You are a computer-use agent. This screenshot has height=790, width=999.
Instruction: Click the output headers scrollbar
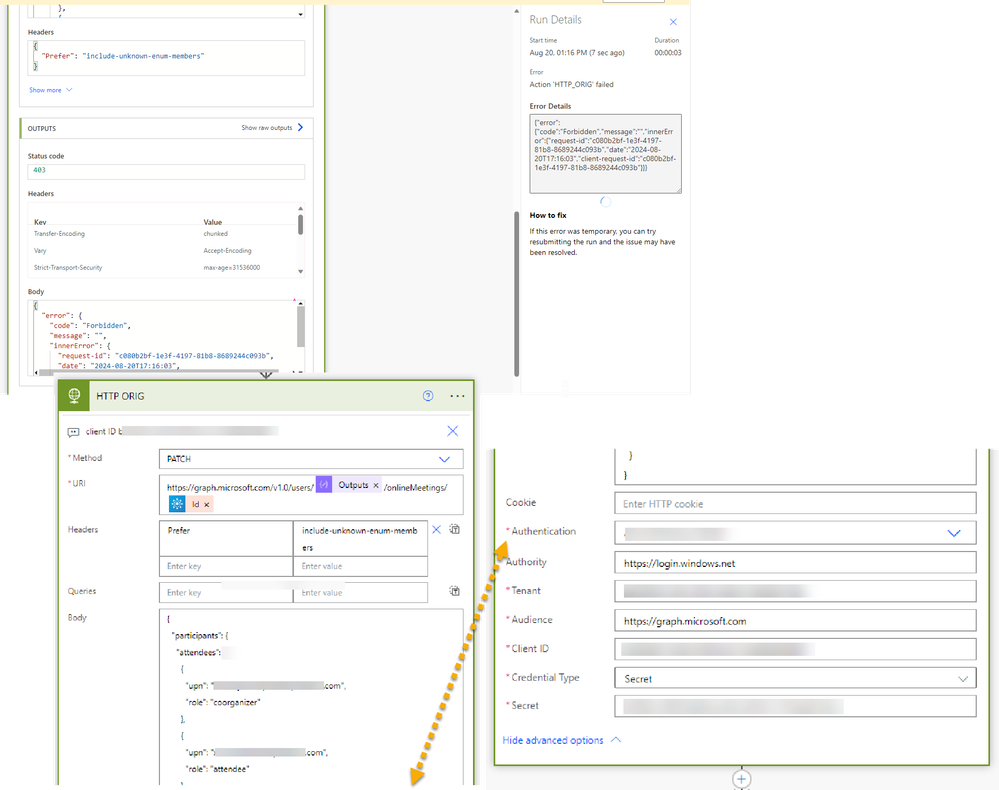300,225
